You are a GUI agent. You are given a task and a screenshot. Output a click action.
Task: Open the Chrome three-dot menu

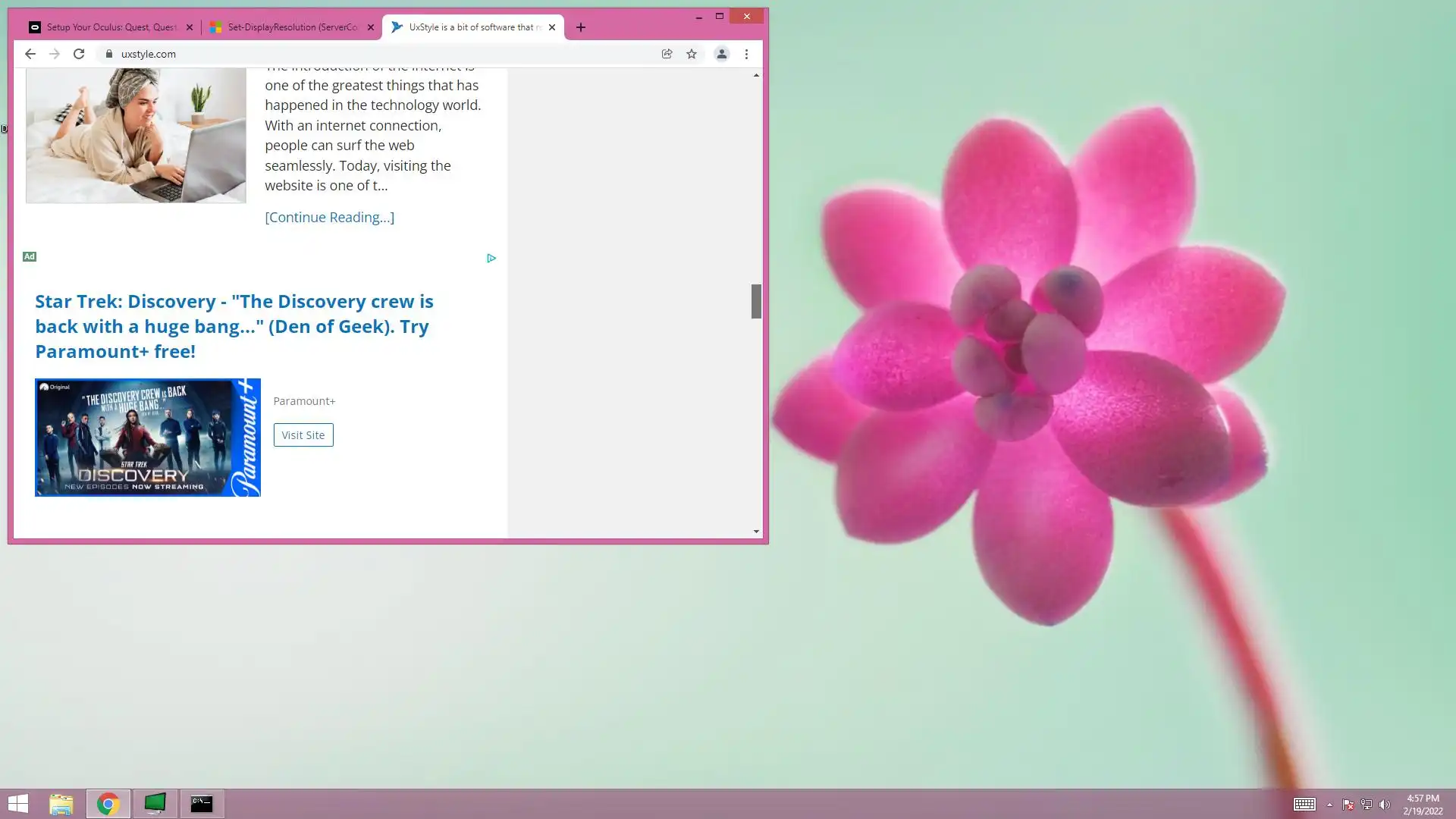[746, 54]
